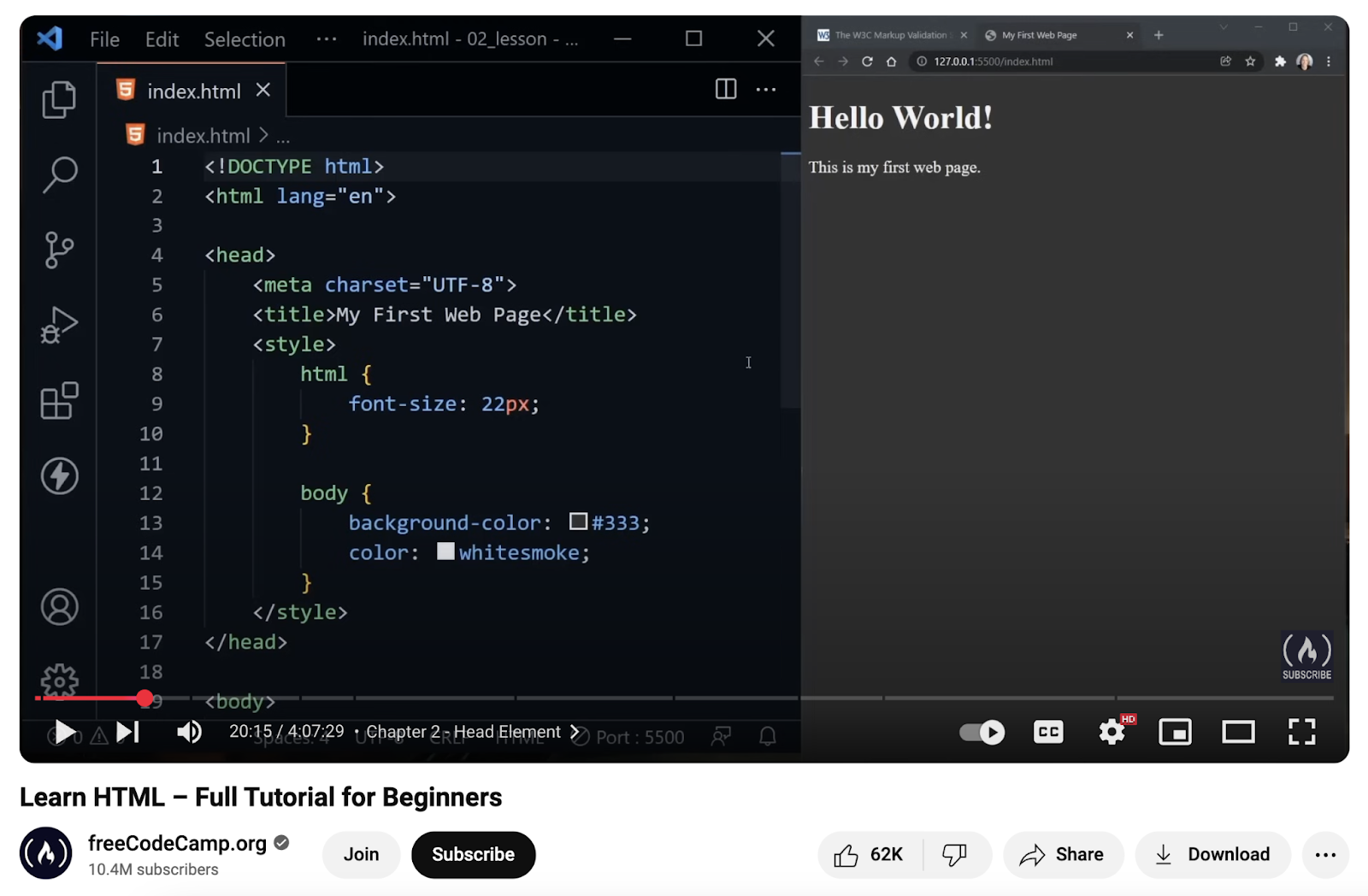Open the Source Control panel
Viewport: 1368px width, 896px height.
(59, 249)
